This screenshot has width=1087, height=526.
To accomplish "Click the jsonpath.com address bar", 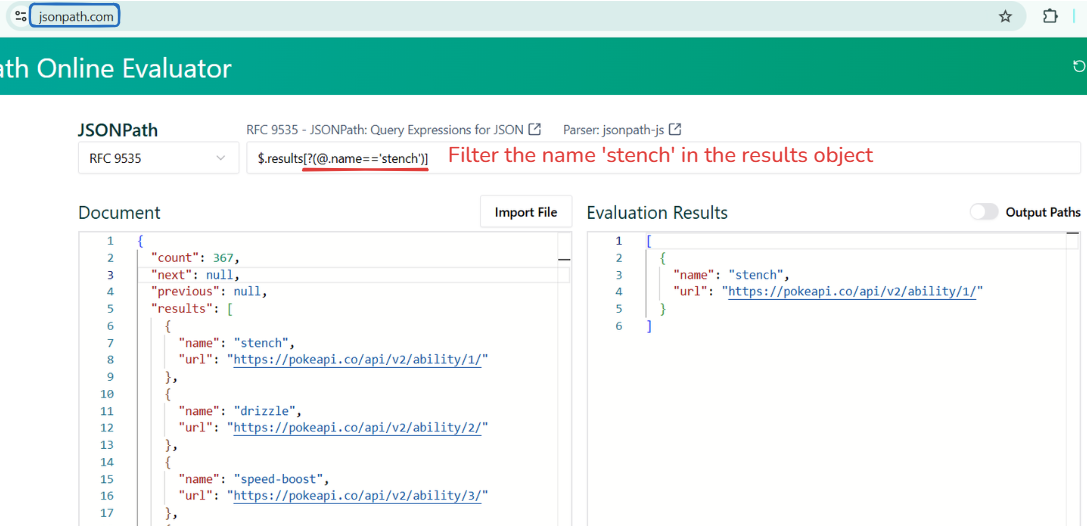I will tap(76, 16).
